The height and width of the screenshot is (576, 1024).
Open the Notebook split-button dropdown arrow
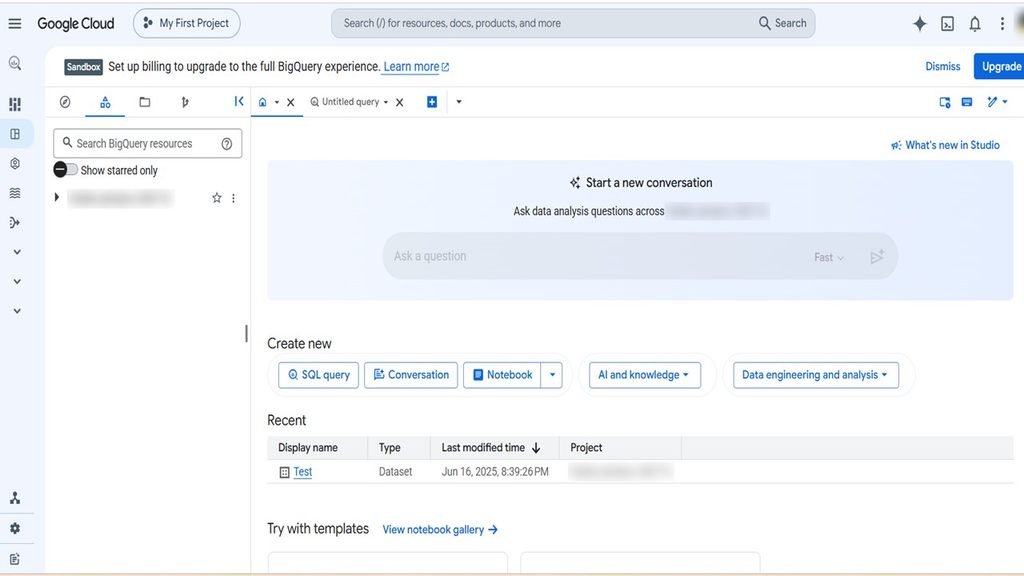[552, 375]
